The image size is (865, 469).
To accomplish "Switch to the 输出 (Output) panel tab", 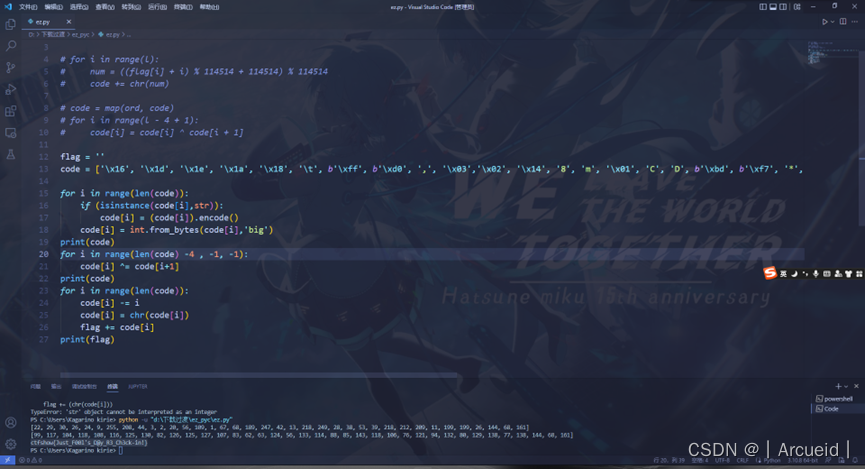I will pyautogui.click(x=56, y=386).
